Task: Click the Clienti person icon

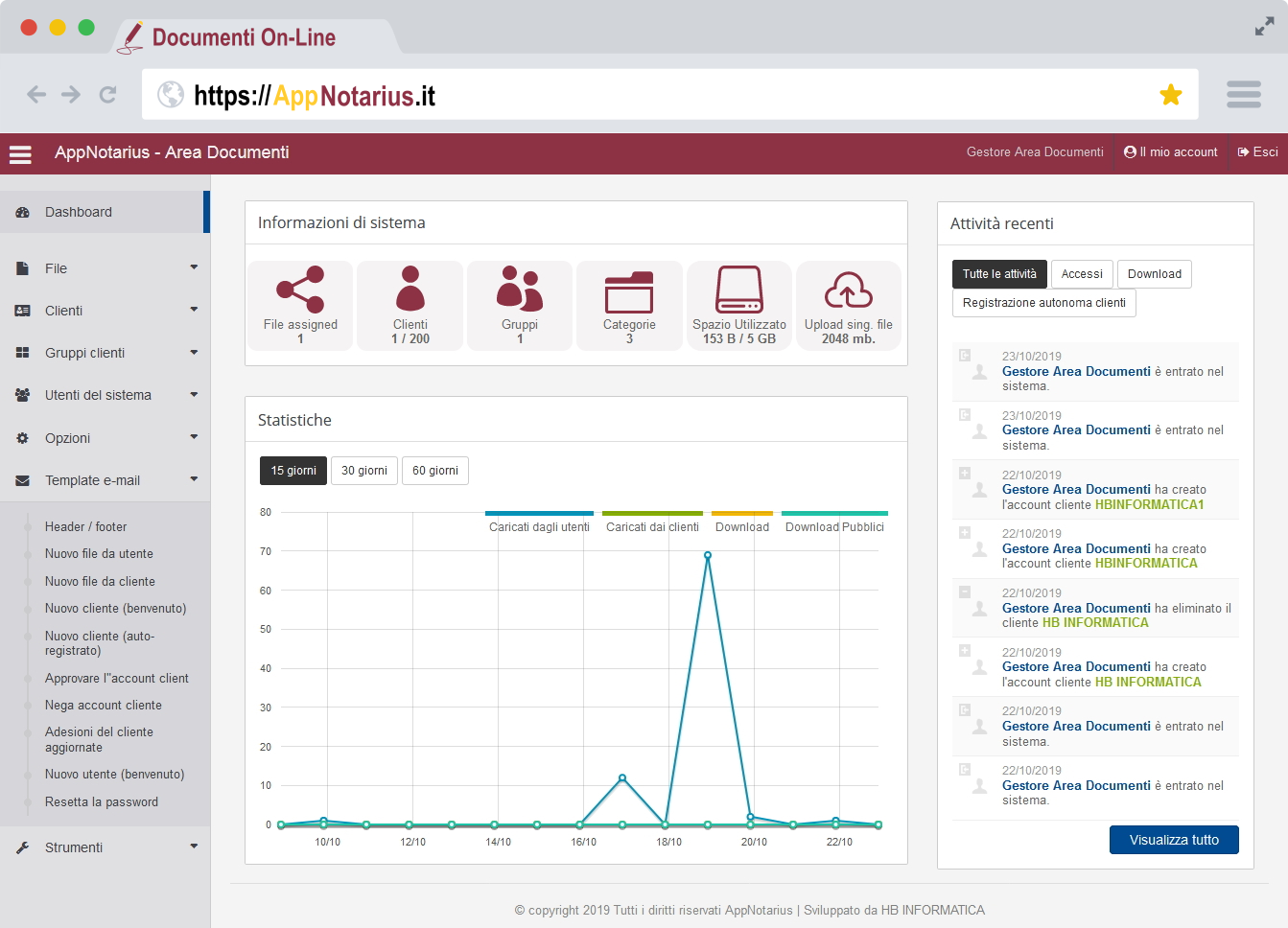Action: pos(410,289)
